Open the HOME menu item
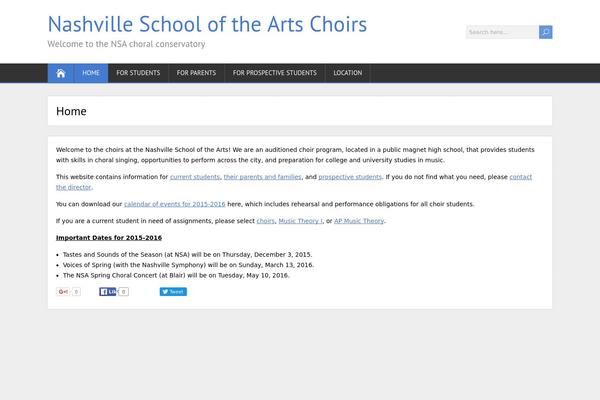This screenshot has width=600, height=400. pos(91,73)
